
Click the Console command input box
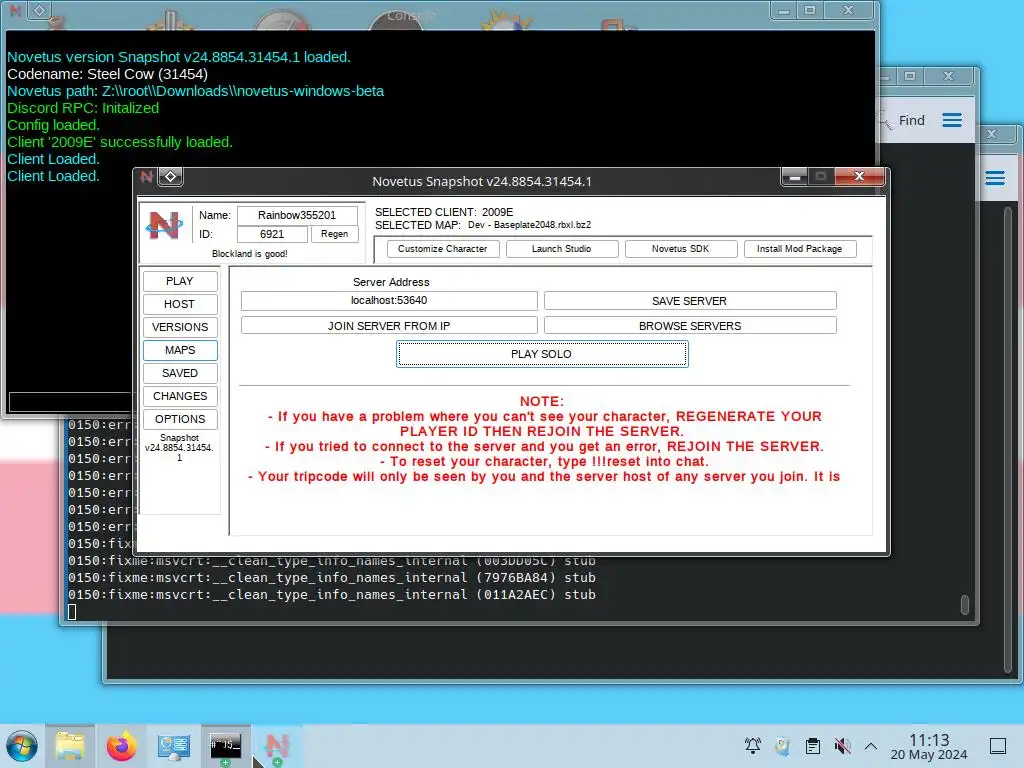tap(71, 401)
